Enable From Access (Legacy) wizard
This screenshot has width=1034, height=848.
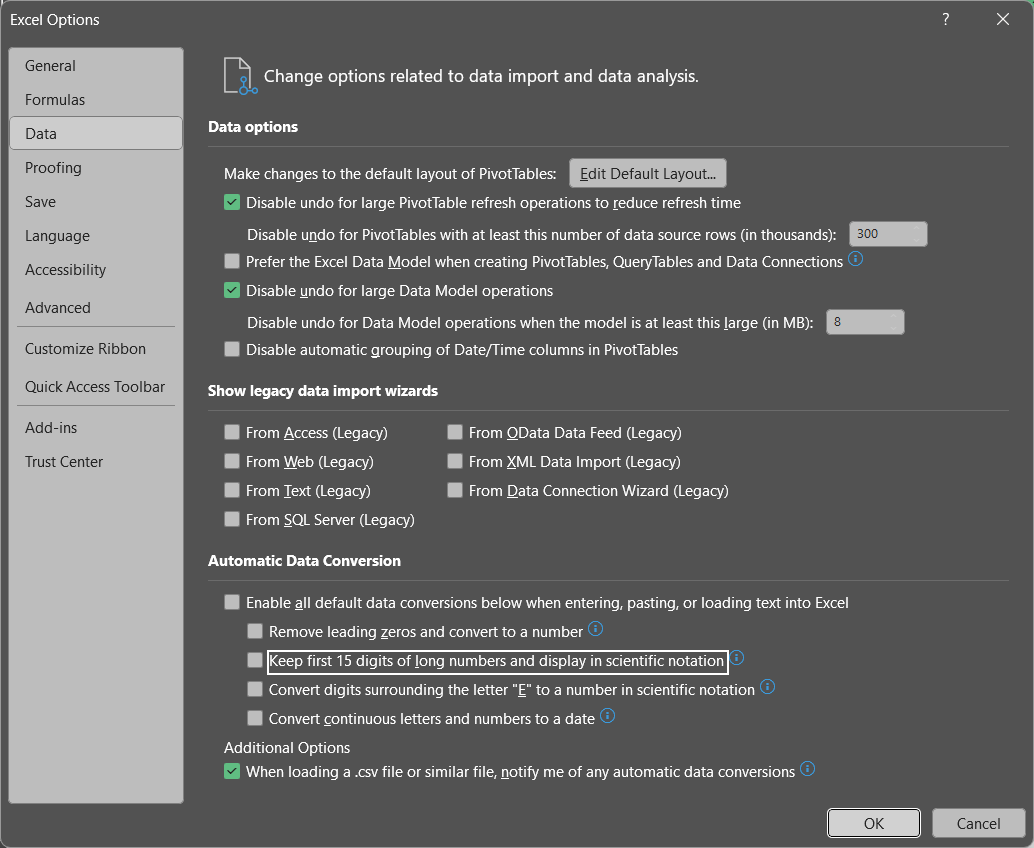(x=231, y=432)
